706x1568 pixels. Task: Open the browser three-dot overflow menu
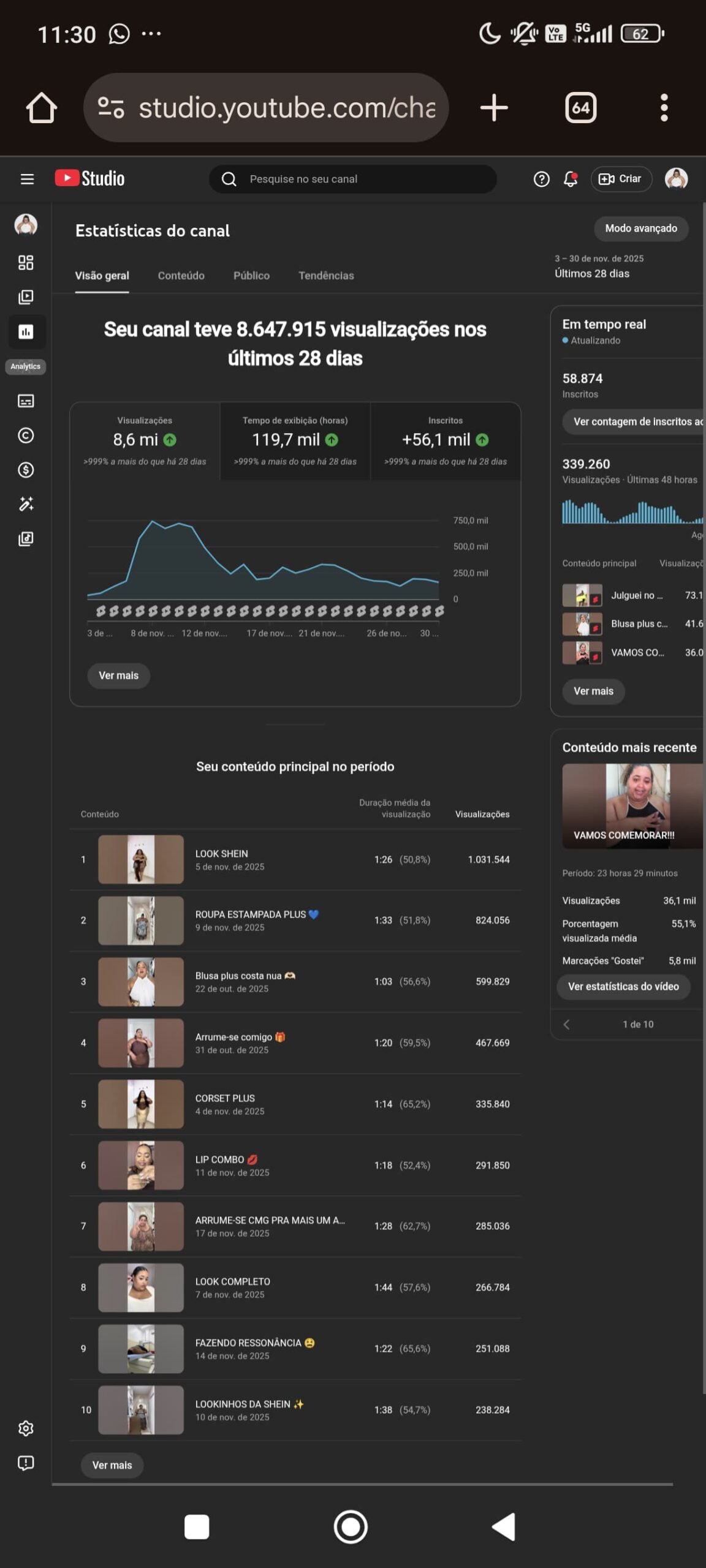(x=664, y=108)
